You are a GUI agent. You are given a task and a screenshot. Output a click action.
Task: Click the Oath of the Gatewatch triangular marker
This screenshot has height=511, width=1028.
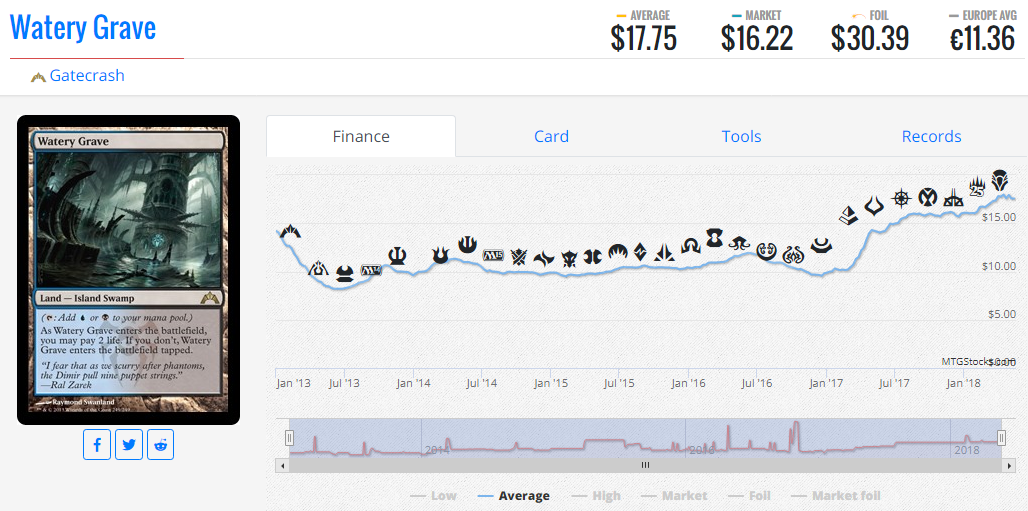click(665, 252)
